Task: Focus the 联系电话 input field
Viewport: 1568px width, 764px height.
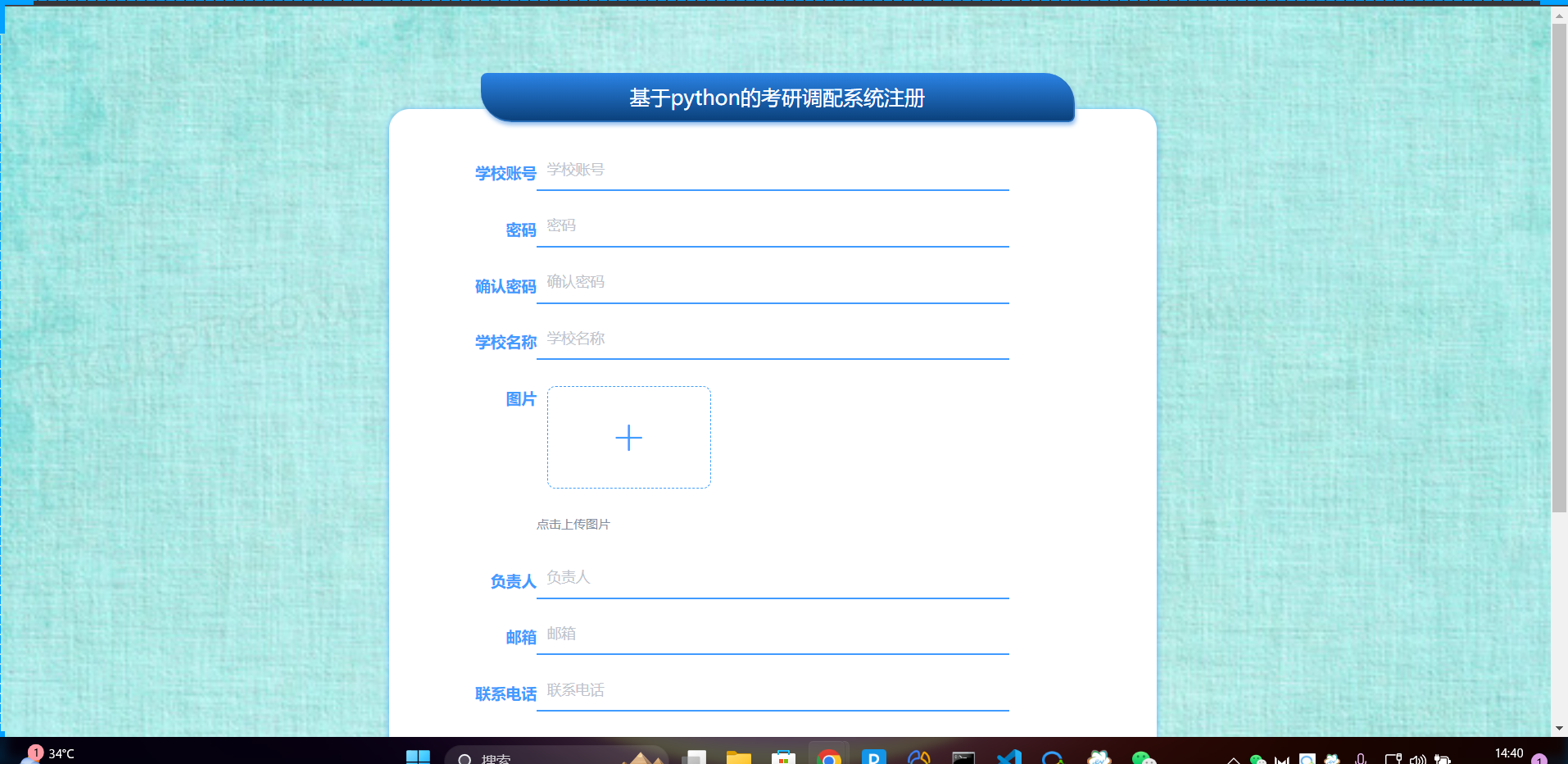Action: (773, 691)
